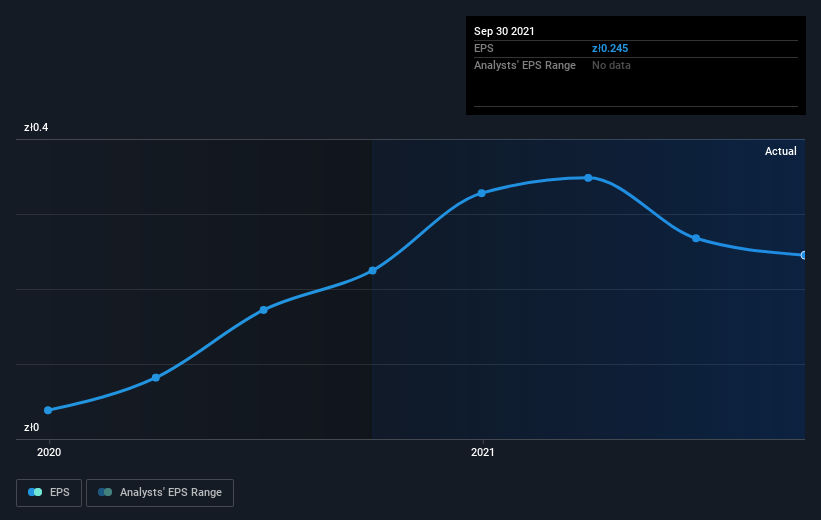Click the Actual region label
The width and height of the screenshot is (821, 520).
point(781,151)
